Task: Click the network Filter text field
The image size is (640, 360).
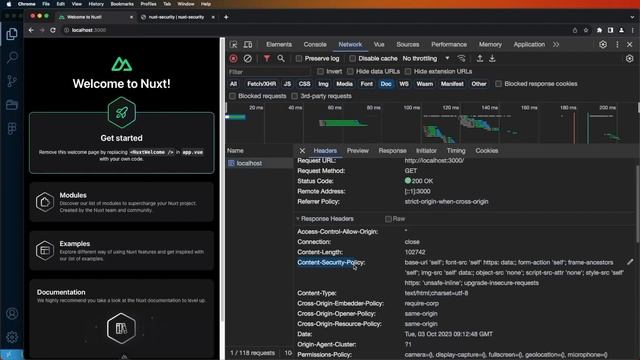Action: [x=269, y=72]
